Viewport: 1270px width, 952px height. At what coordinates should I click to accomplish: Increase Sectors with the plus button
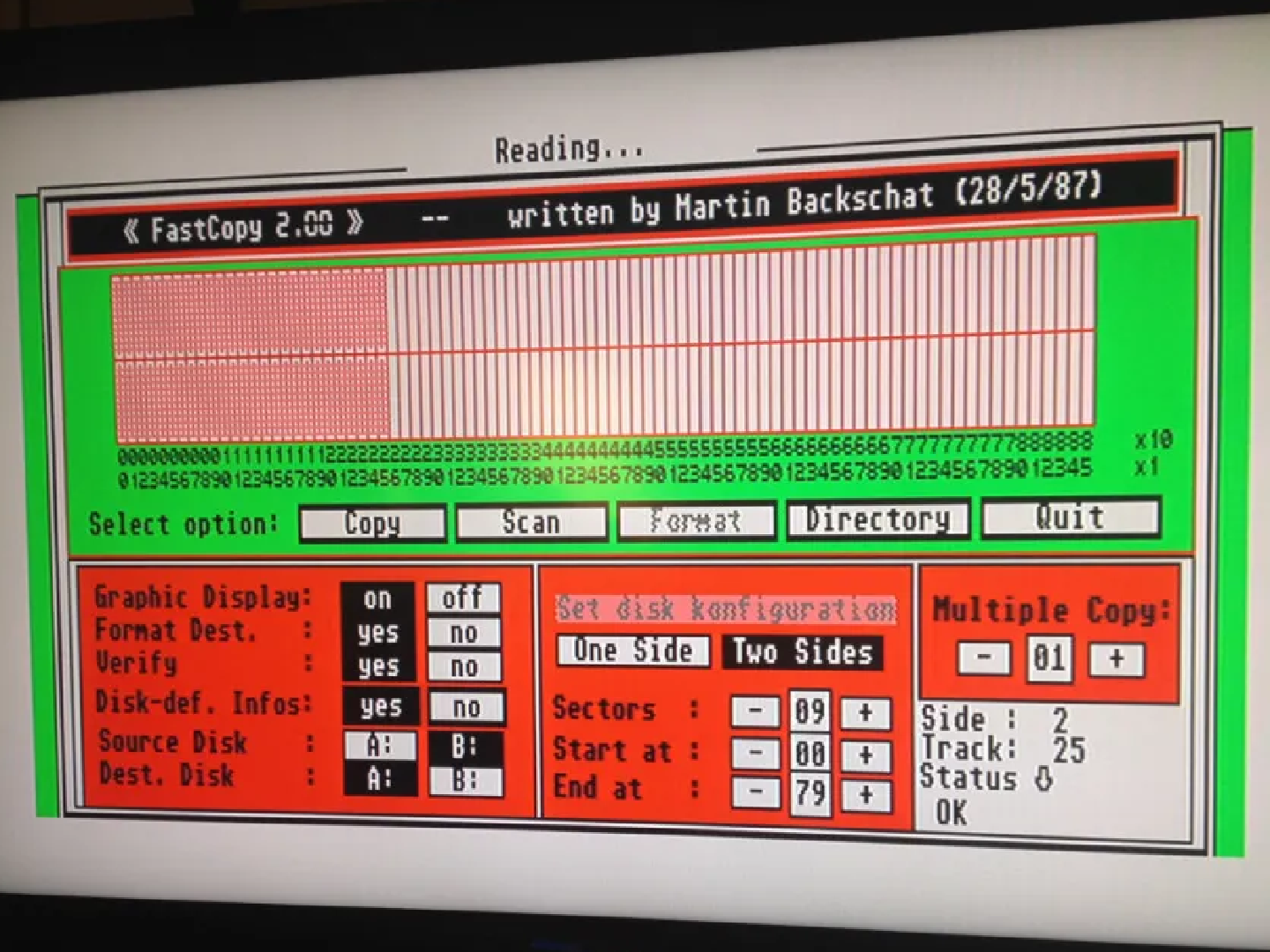(x=865, y=712)
